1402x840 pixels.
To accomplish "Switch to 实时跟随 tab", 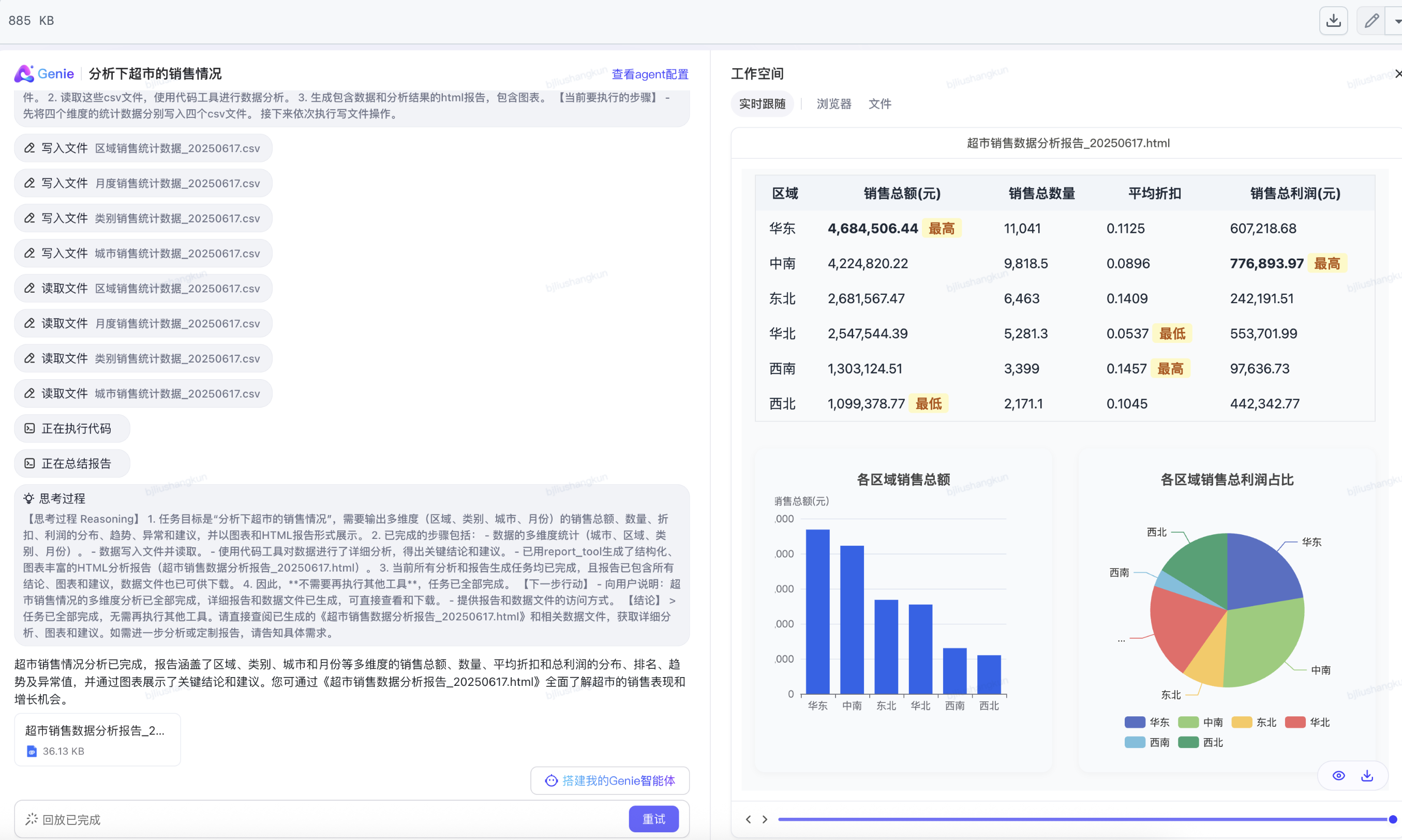I will [762, 103].
